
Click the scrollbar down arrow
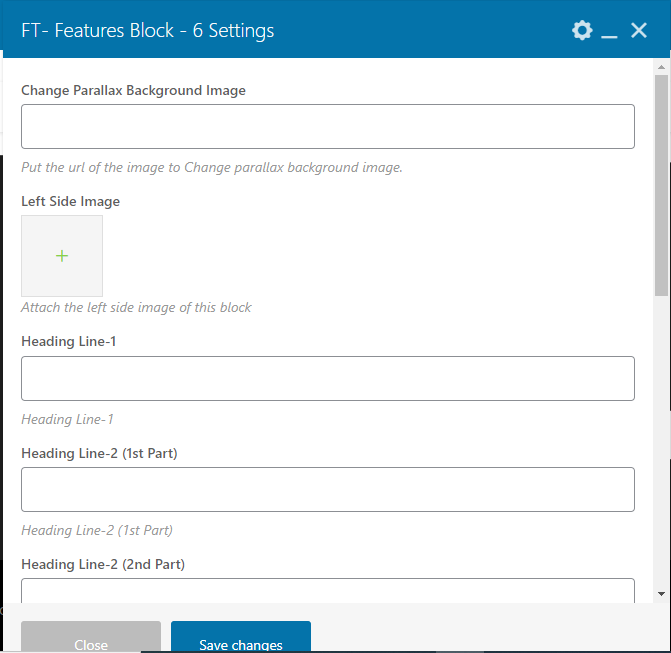tap(661, 594)
